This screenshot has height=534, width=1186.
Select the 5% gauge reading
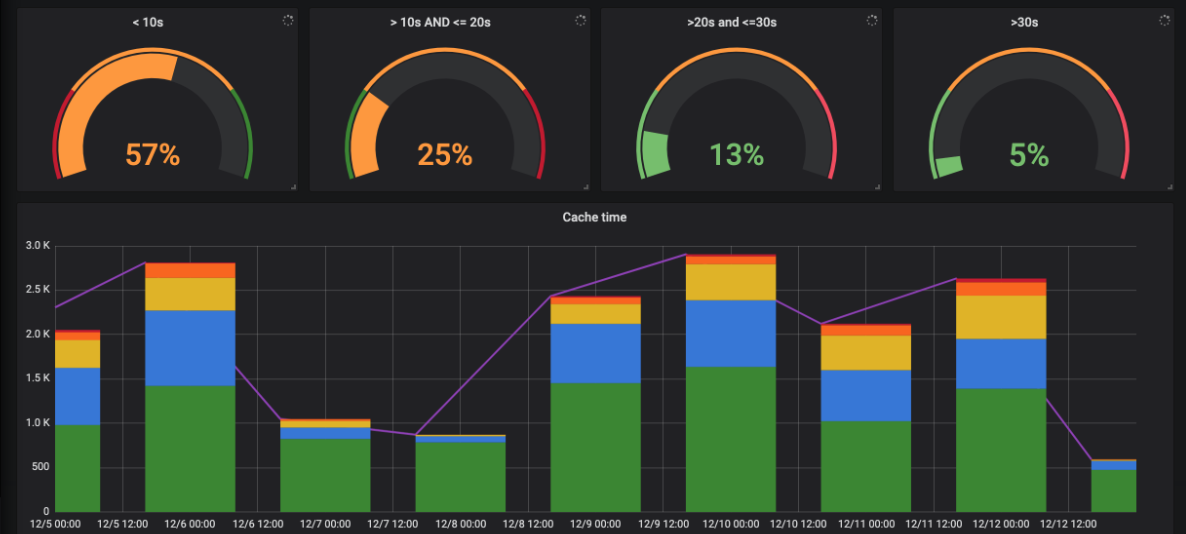point(1029,155)
